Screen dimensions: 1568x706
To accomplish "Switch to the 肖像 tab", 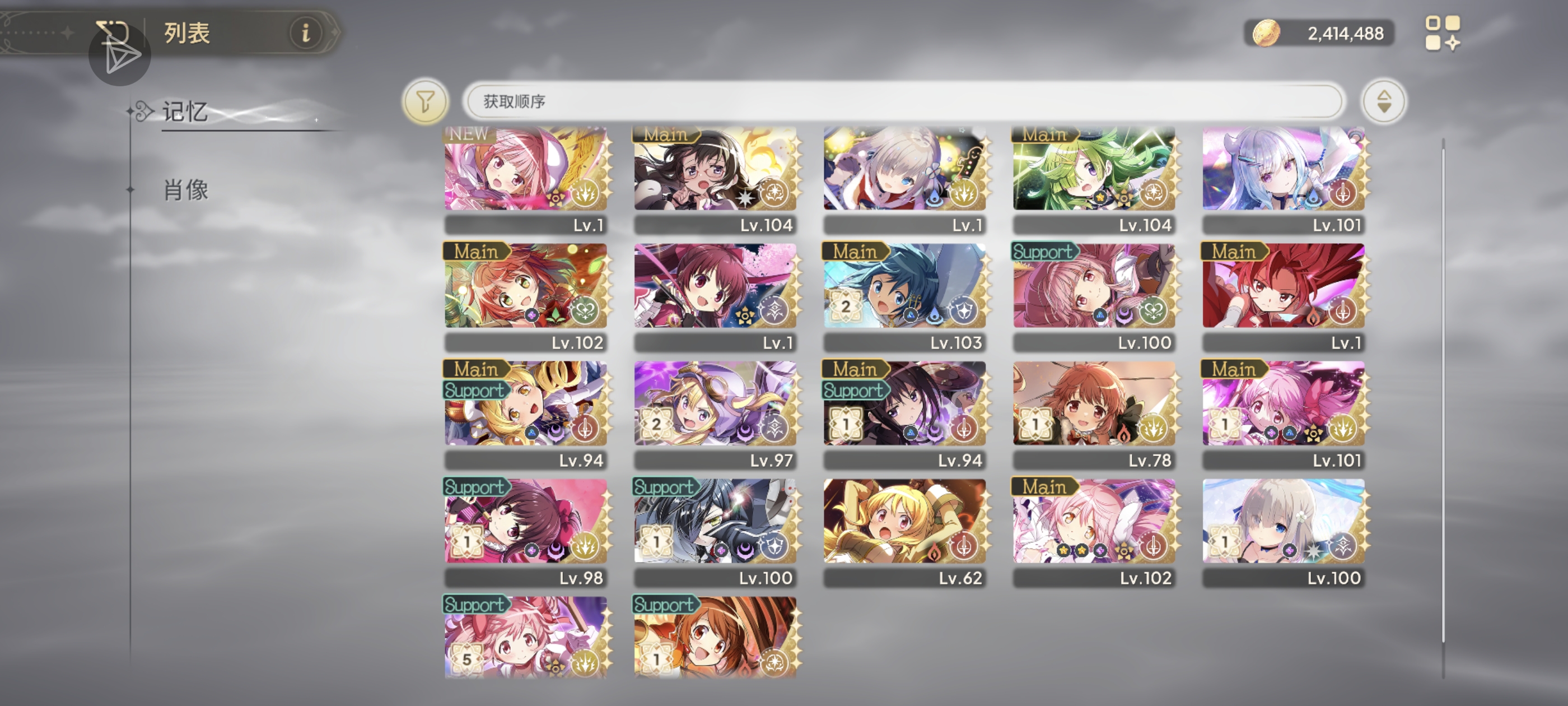I will pos(186,190).
